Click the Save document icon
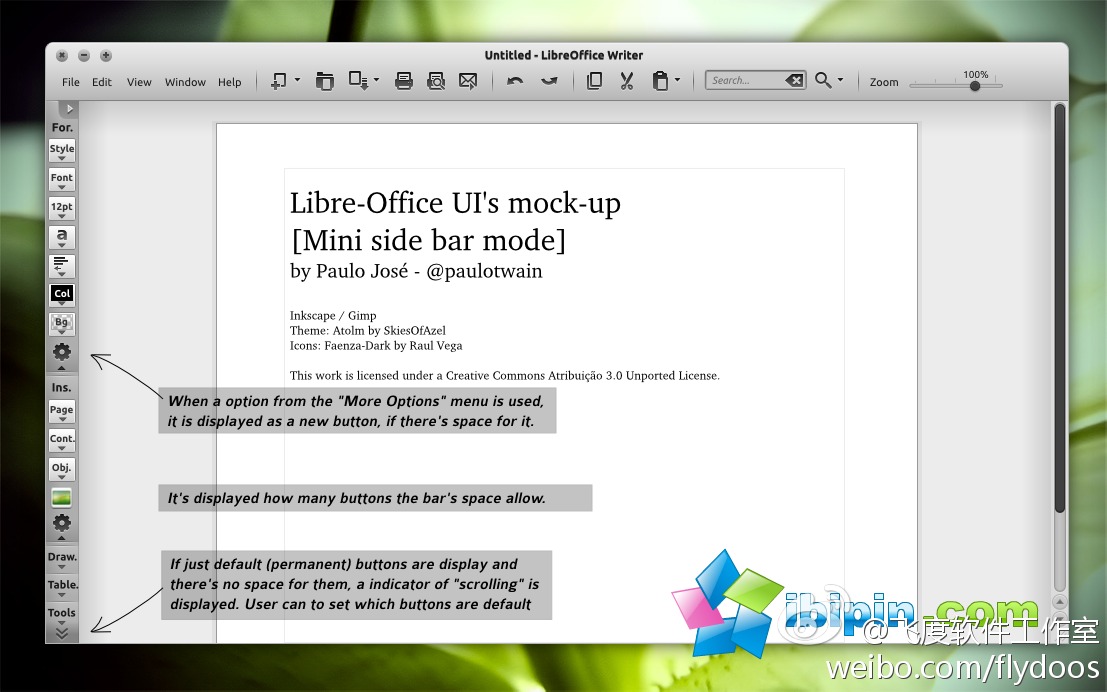1107x692 pixels. click(x=359, y=81)
